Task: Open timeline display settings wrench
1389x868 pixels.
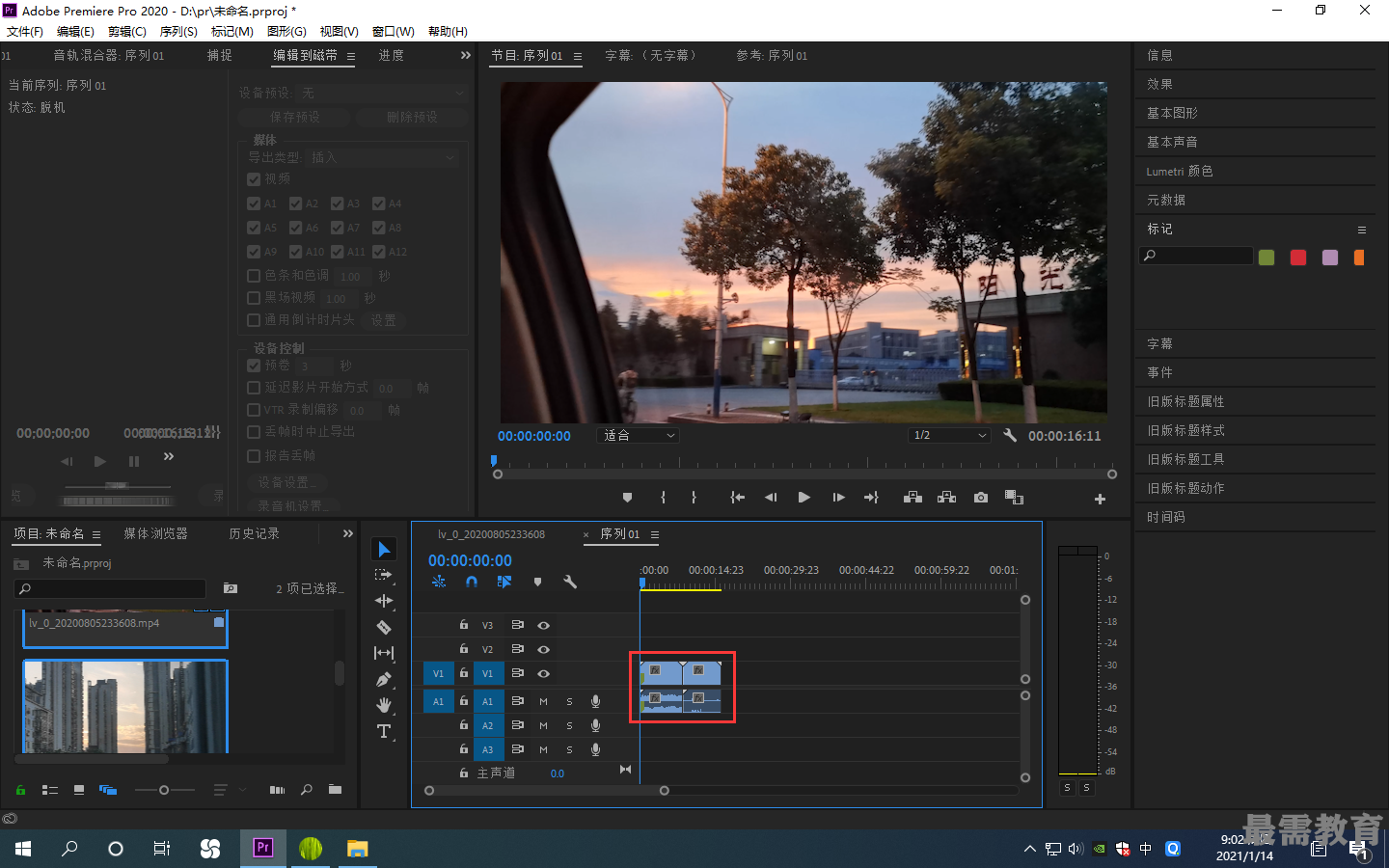Action: coord(569,582)
